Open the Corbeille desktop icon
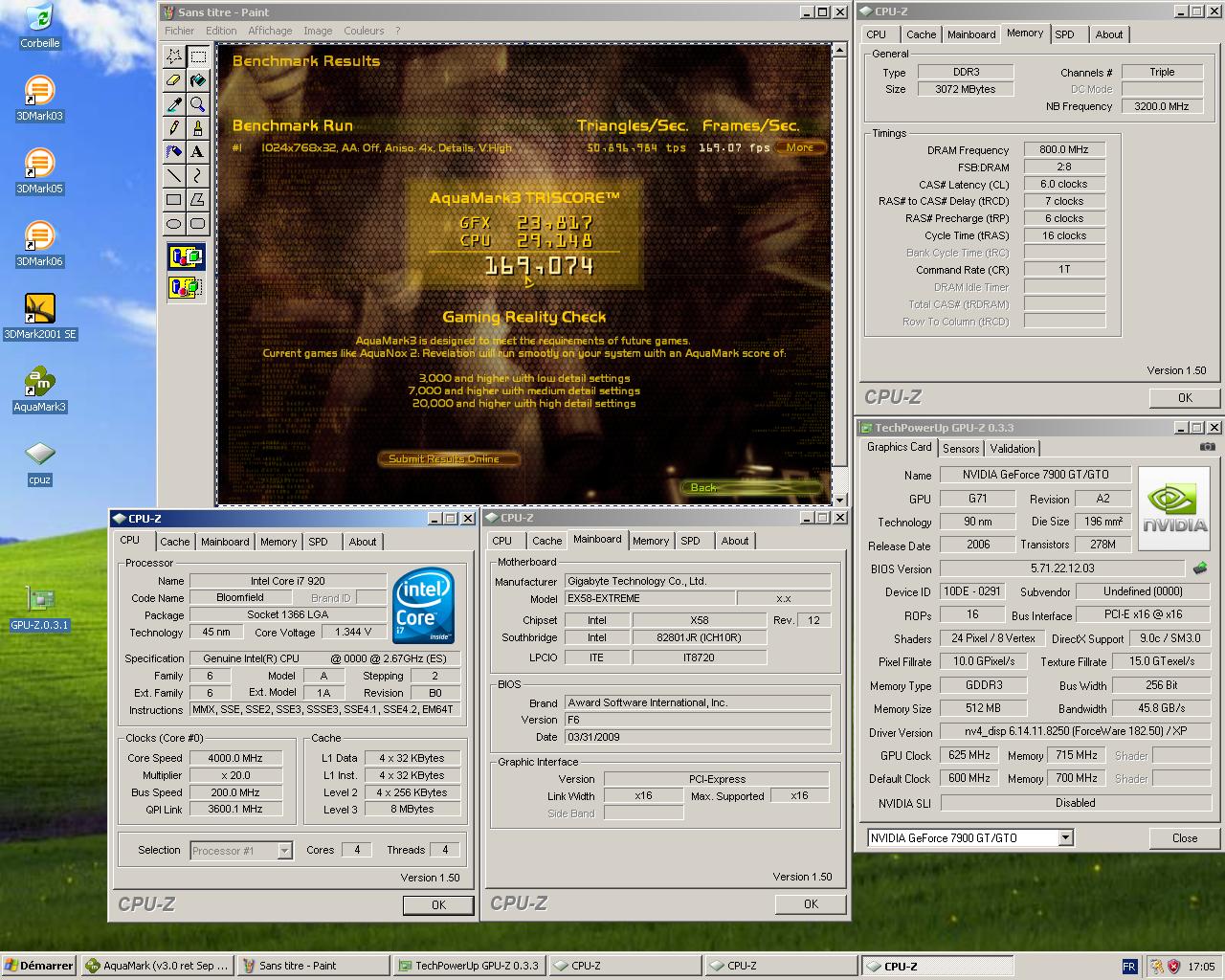Viewport: 1225px width, 980px height. pos(39,26)
